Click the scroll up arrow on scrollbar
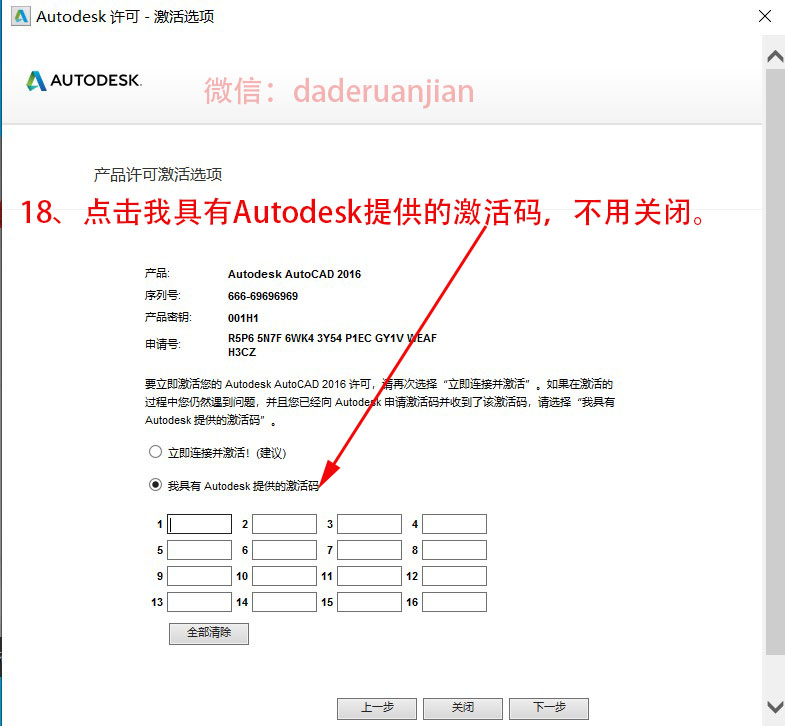The height and width of the screenshot is (726, 785). (x=774, y=56)
